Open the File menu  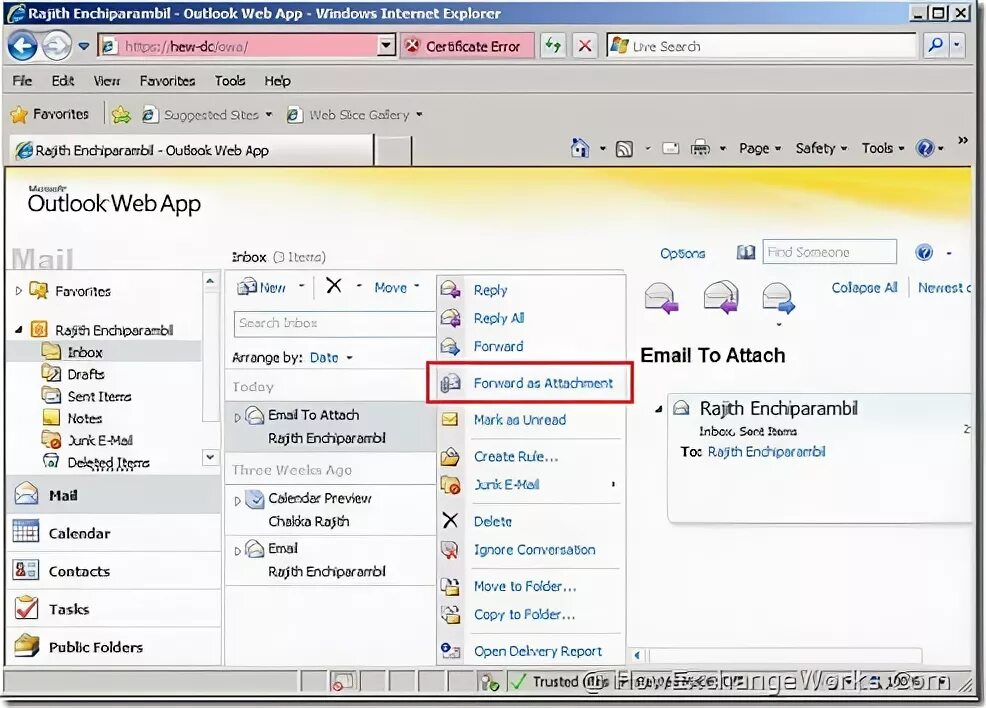point(22,80)
